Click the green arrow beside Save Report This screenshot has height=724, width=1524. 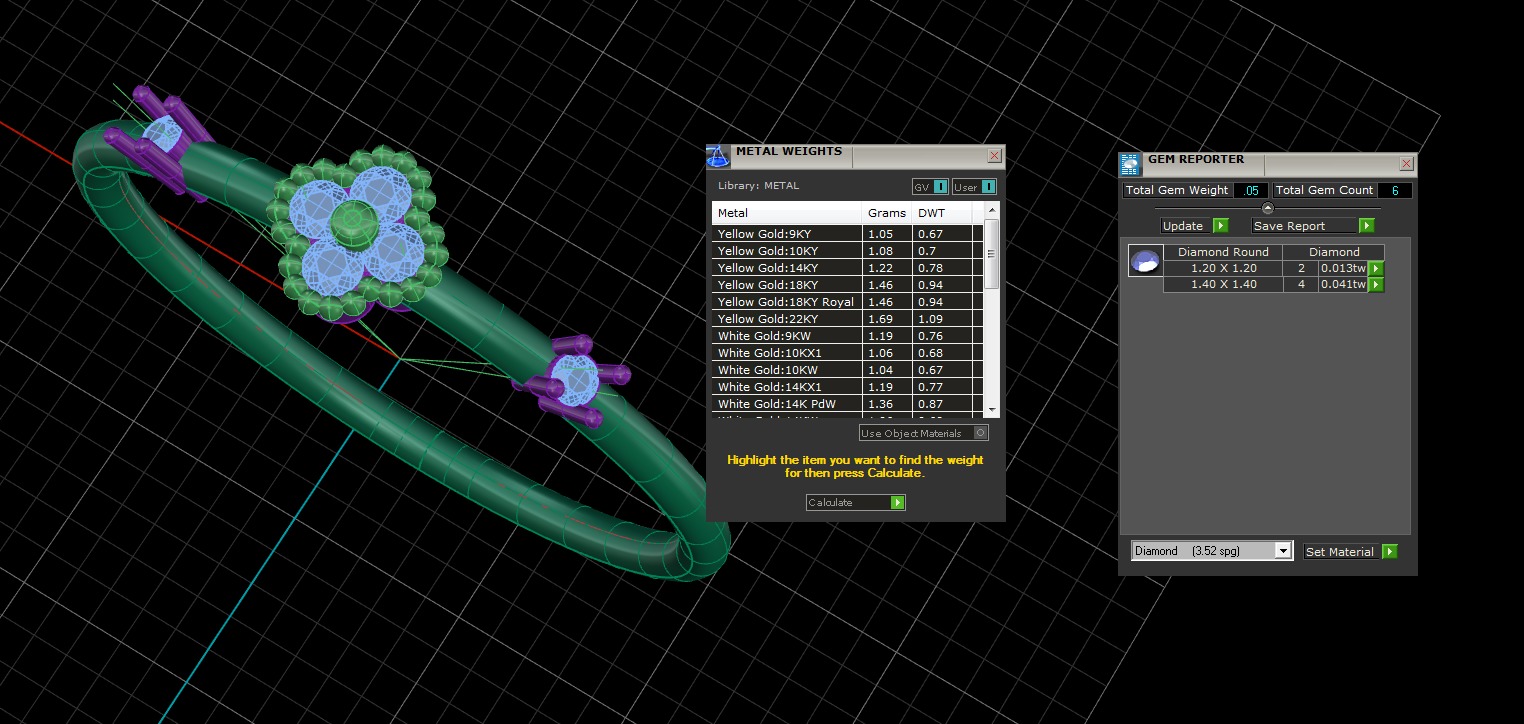(x=1366, y=226)
